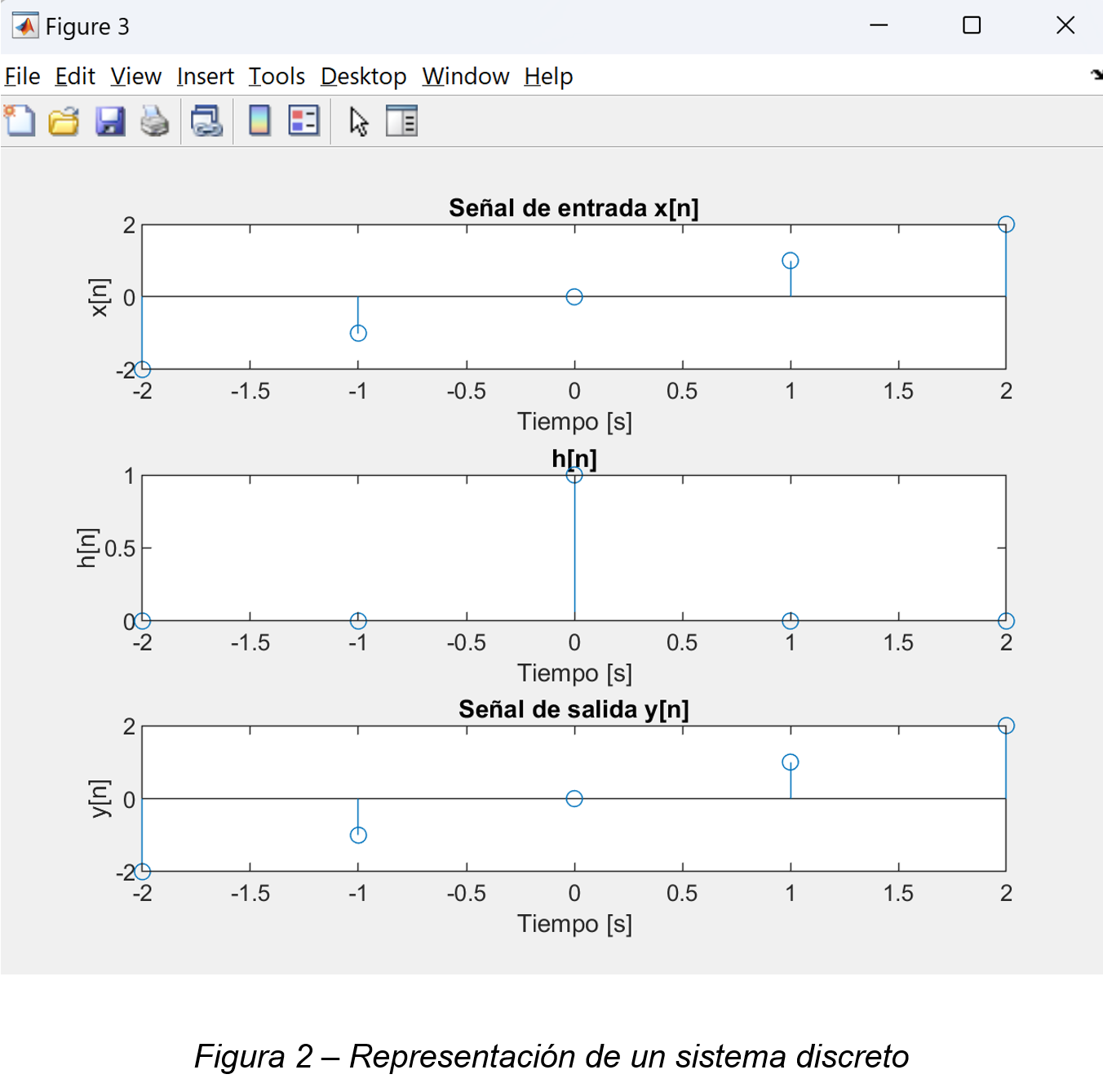The height and width of the screenshot is (1092, 1103).
Task: Select the h[n] stem marker at time 1
Action: [790, 621]
